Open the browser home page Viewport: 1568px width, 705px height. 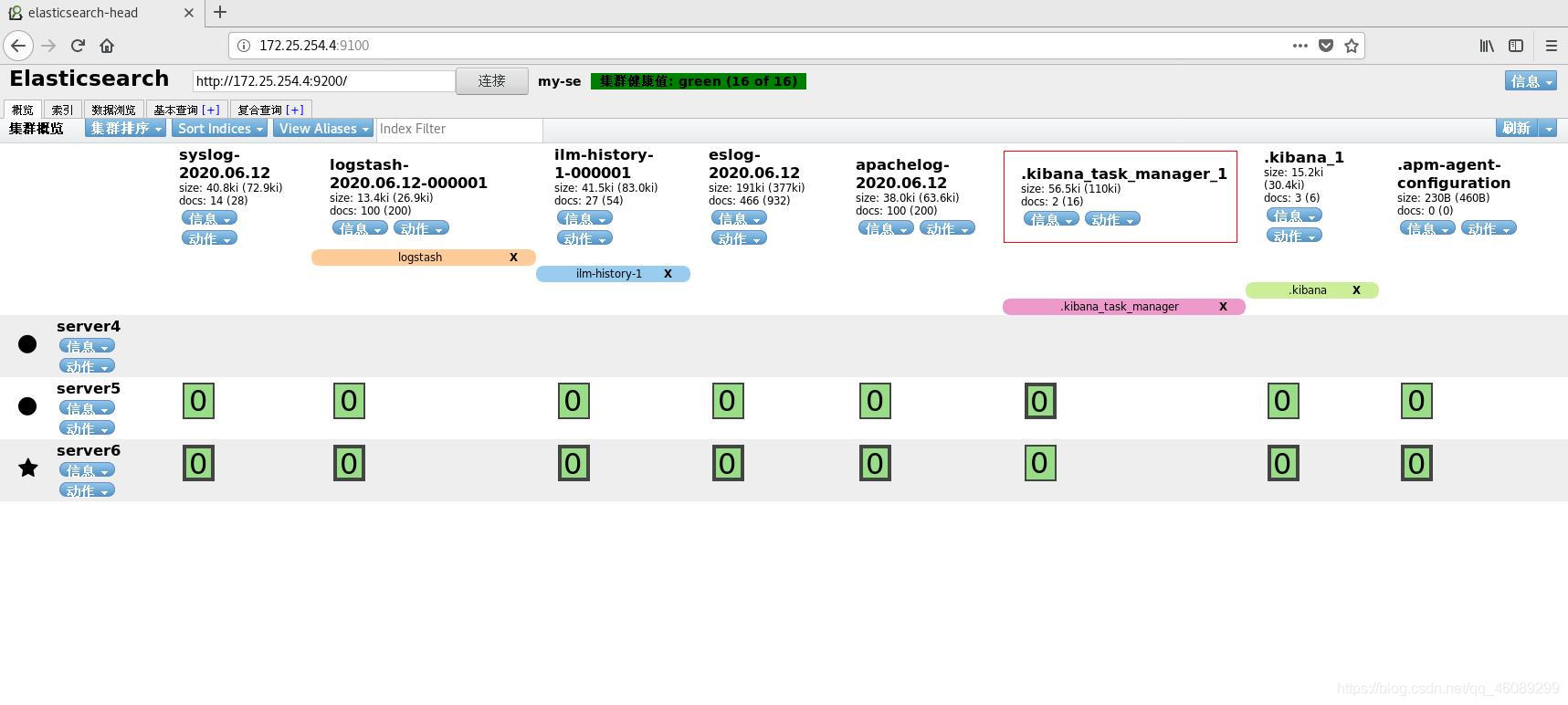(107, 45)
